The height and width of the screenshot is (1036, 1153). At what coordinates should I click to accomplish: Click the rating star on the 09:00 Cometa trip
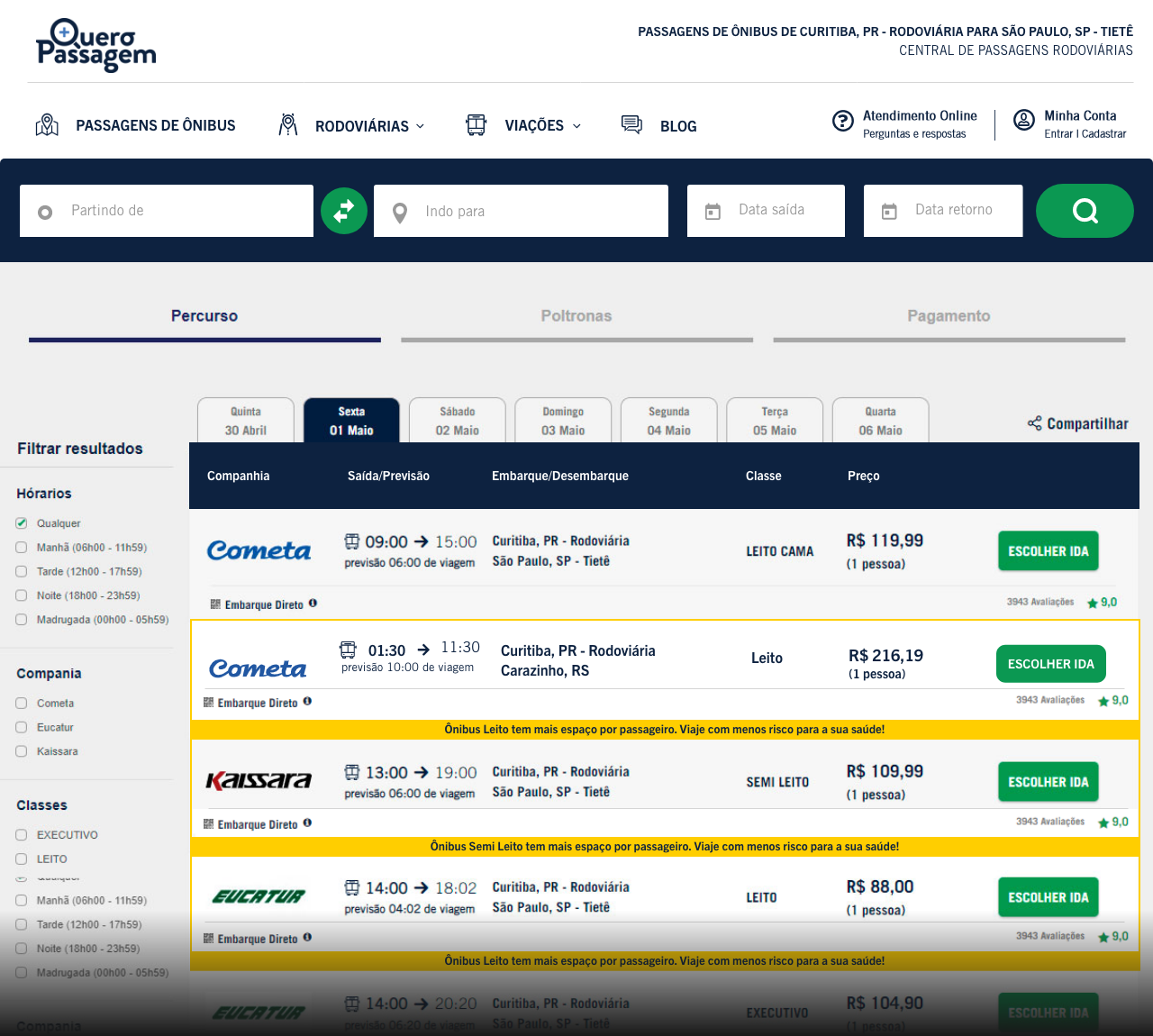(x=1092, y=604)
